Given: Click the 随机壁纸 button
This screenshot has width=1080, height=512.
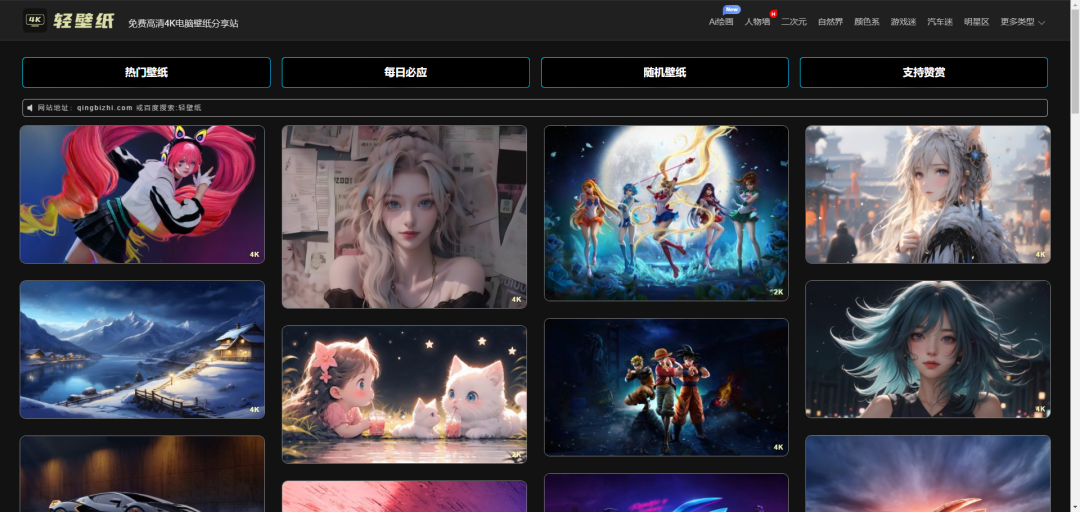Looking at the screenshot, I should 664,72.
